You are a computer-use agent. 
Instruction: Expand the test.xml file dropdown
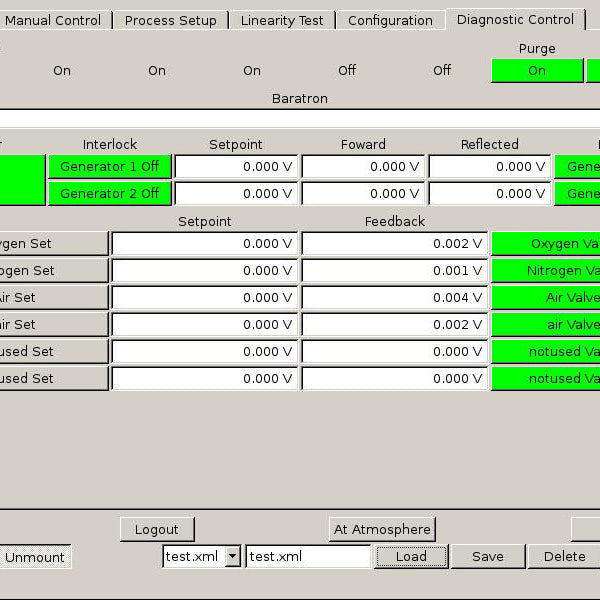(232, 557)
